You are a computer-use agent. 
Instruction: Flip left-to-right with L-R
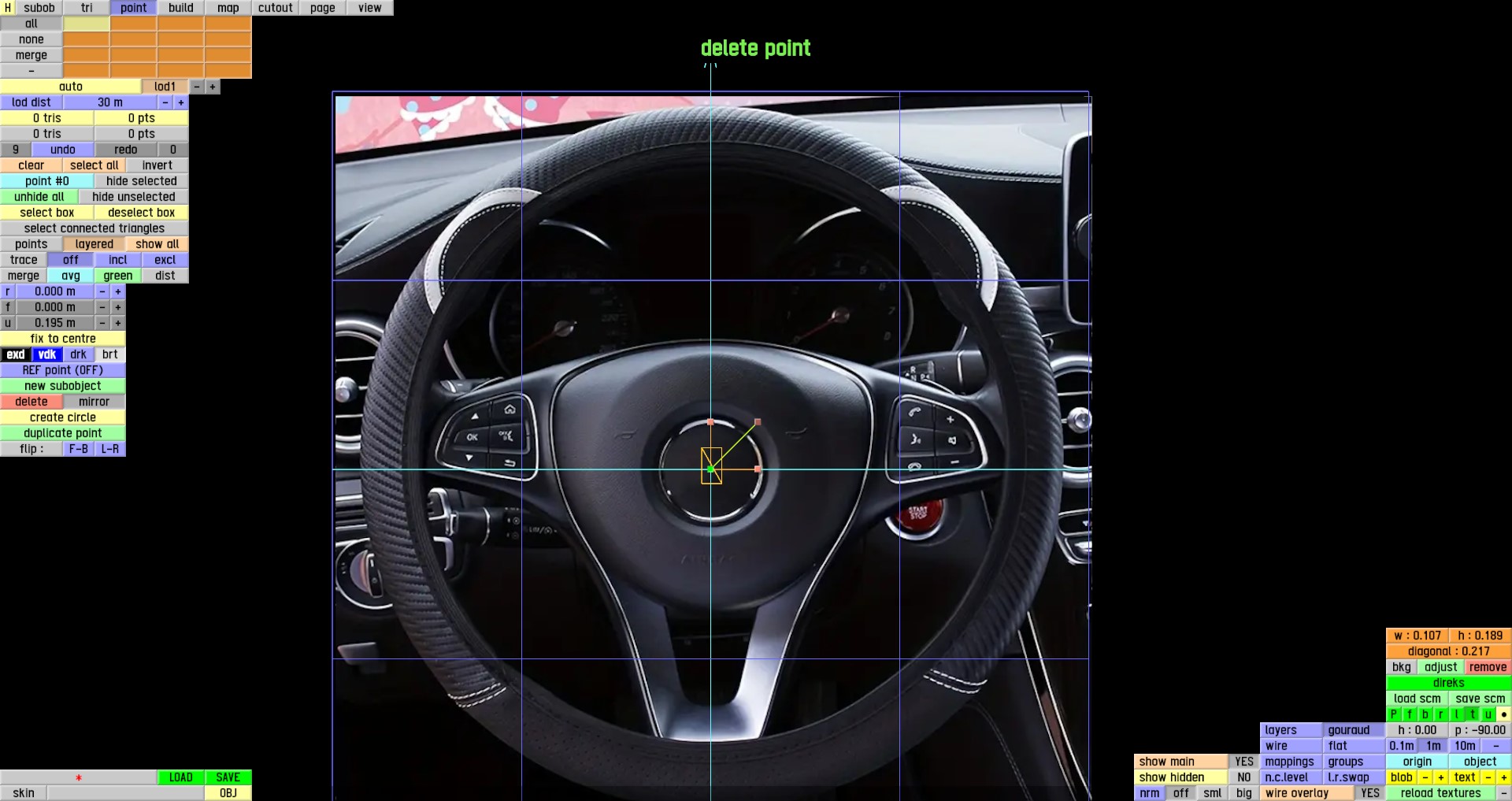point(110,449)
